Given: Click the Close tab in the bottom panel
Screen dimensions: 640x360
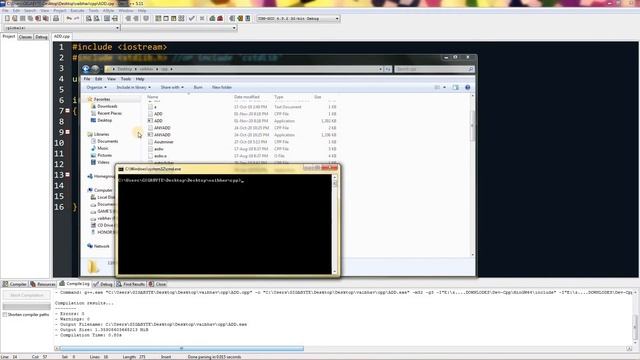Looking at the screenshot, I should (158, 284).
